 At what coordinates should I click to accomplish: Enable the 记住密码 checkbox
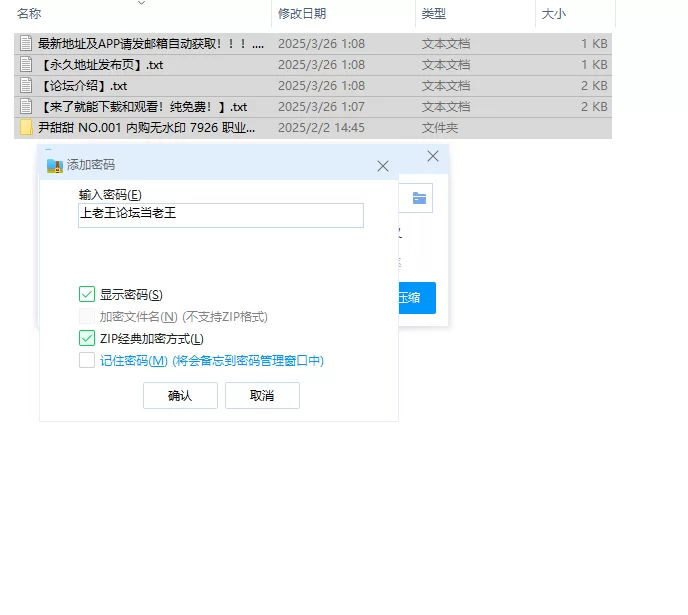87,360
